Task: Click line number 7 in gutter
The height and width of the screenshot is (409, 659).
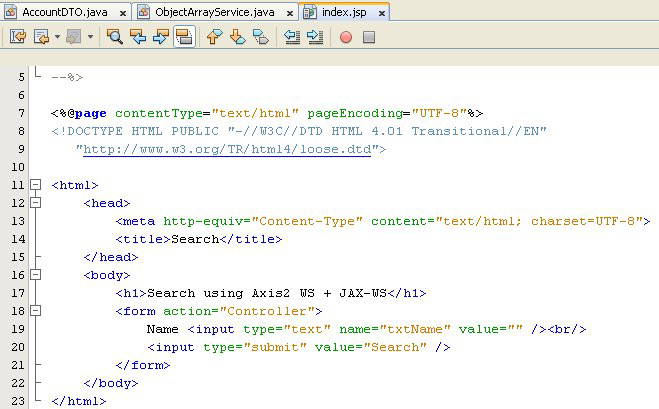Action: 21,113
